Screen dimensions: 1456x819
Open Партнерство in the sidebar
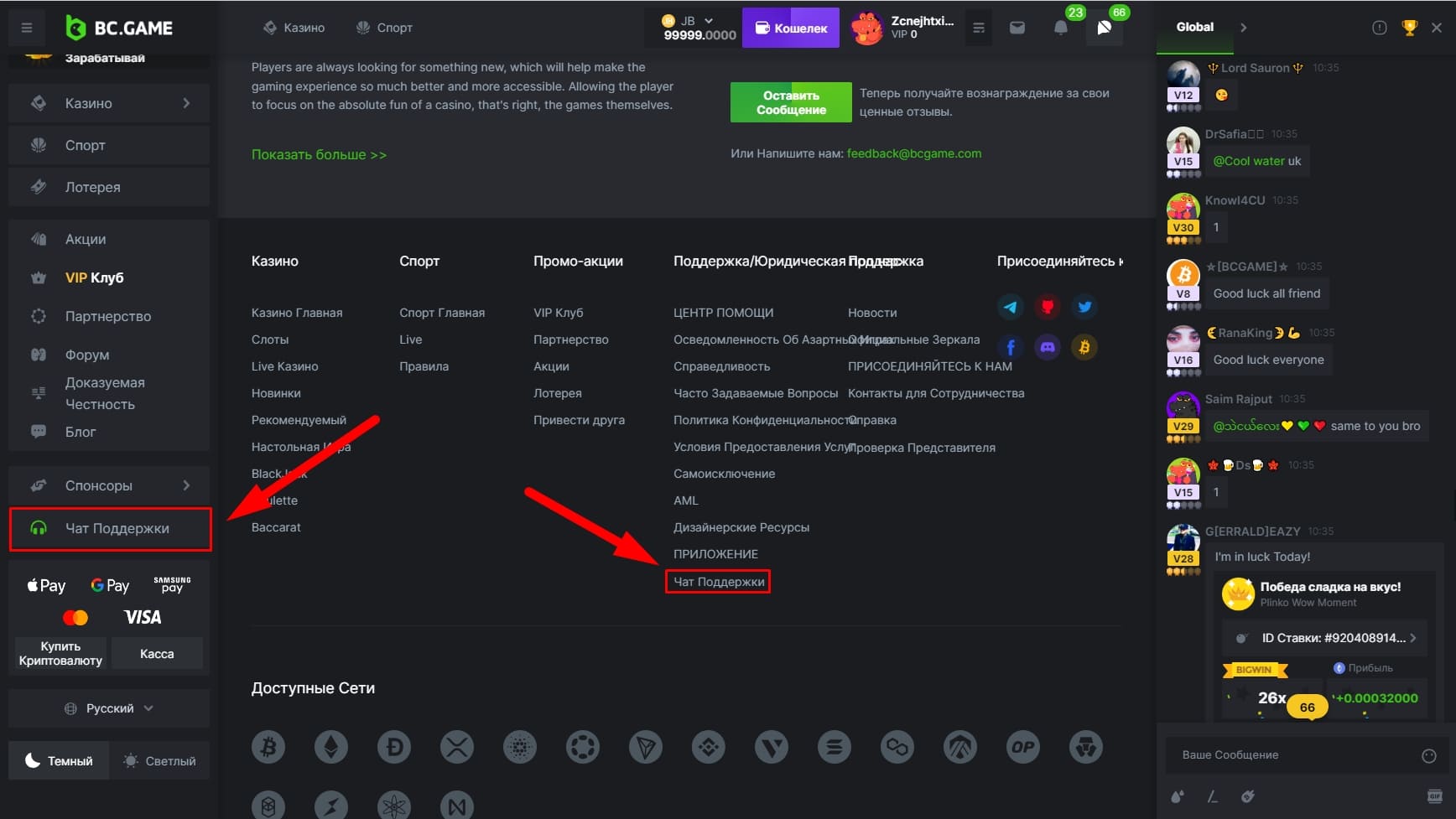click(109, 316)
